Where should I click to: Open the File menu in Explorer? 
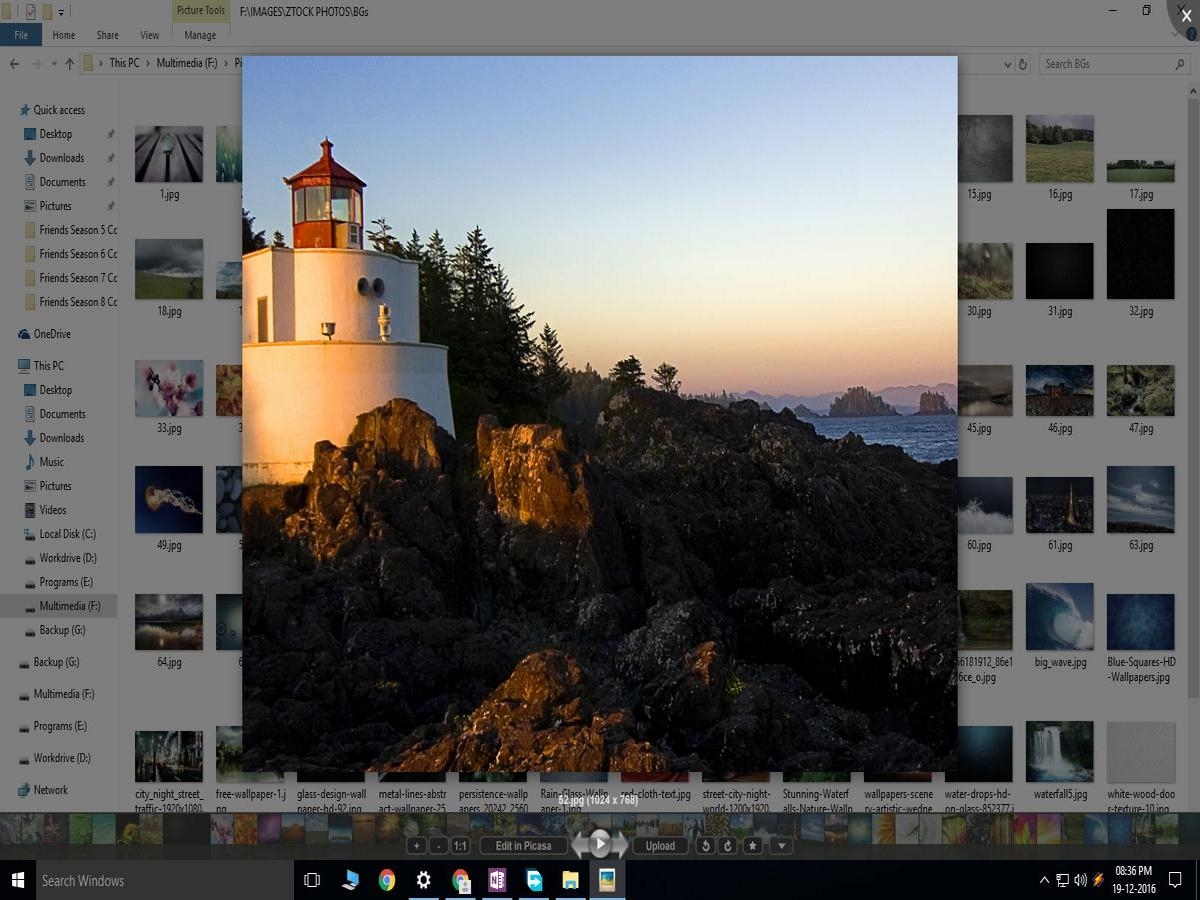pyautogui.click(x=20, y=34)
